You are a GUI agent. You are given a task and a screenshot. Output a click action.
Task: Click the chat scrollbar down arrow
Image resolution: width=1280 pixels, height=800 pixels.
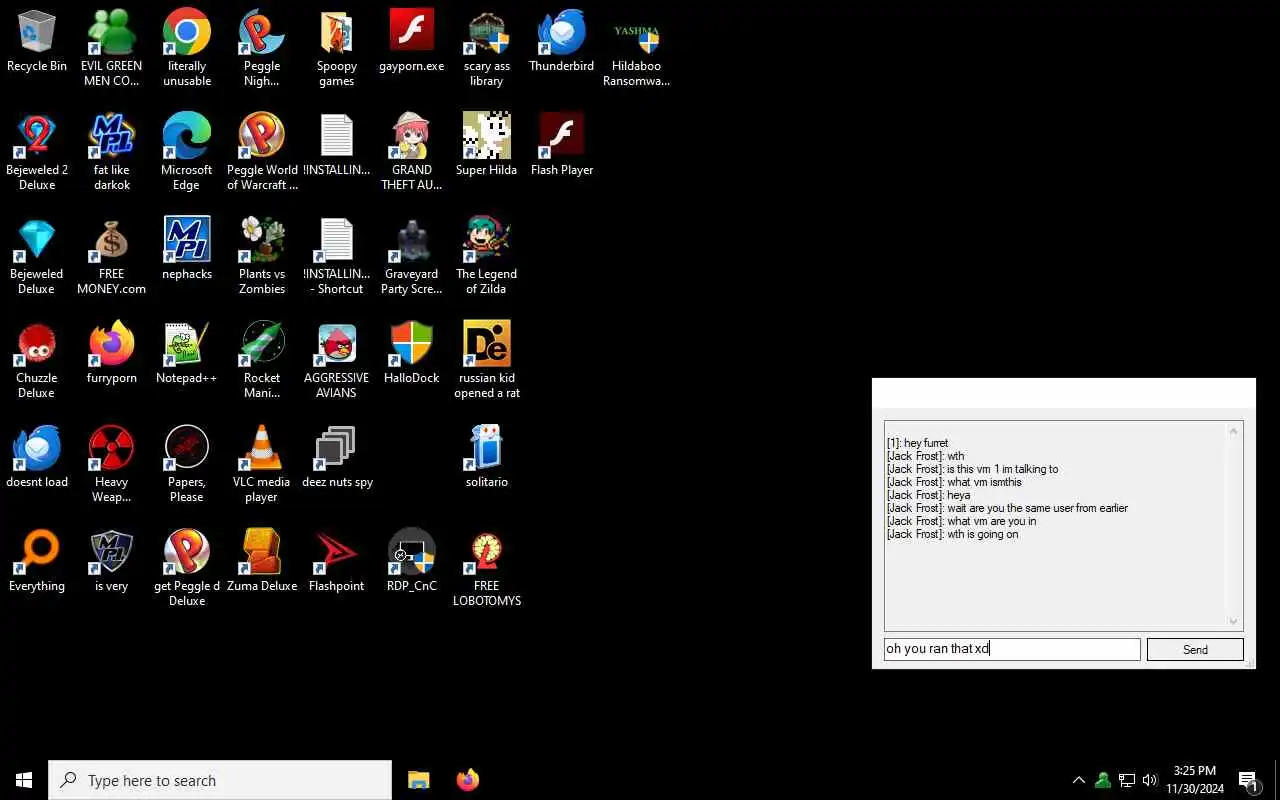(x=1233, y=621)
